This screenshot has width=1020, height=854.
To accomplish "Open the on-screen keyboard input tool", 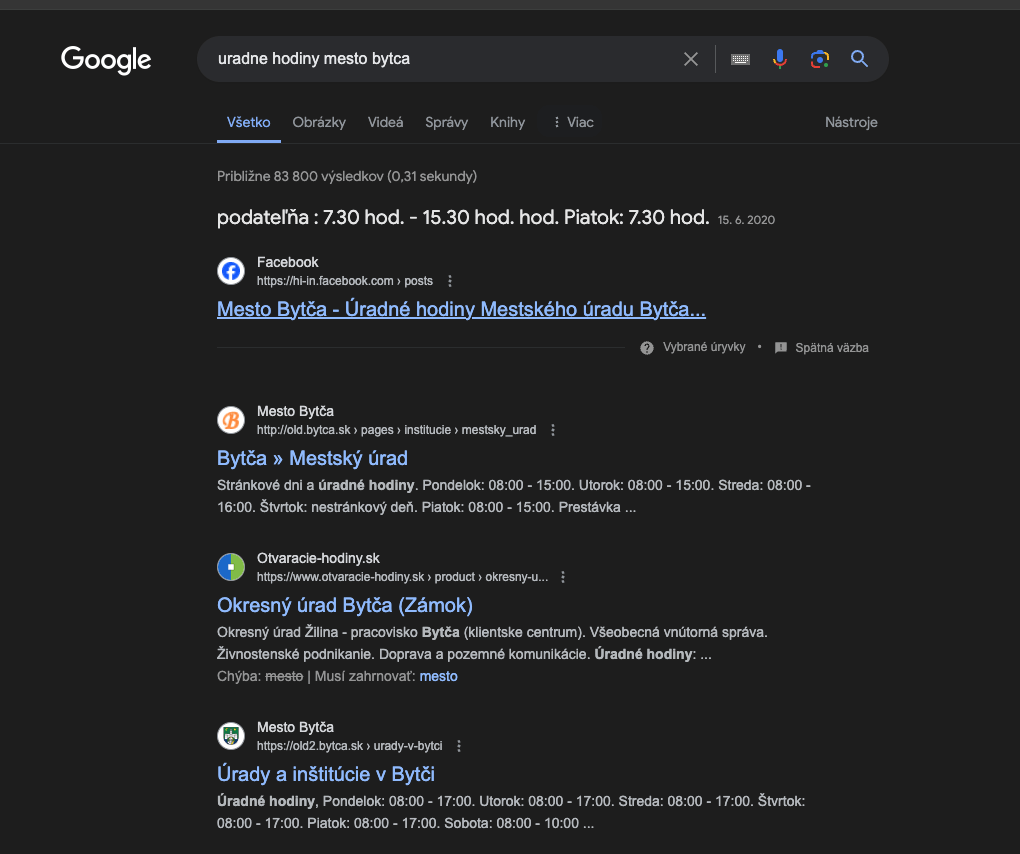I will [740, 59].
